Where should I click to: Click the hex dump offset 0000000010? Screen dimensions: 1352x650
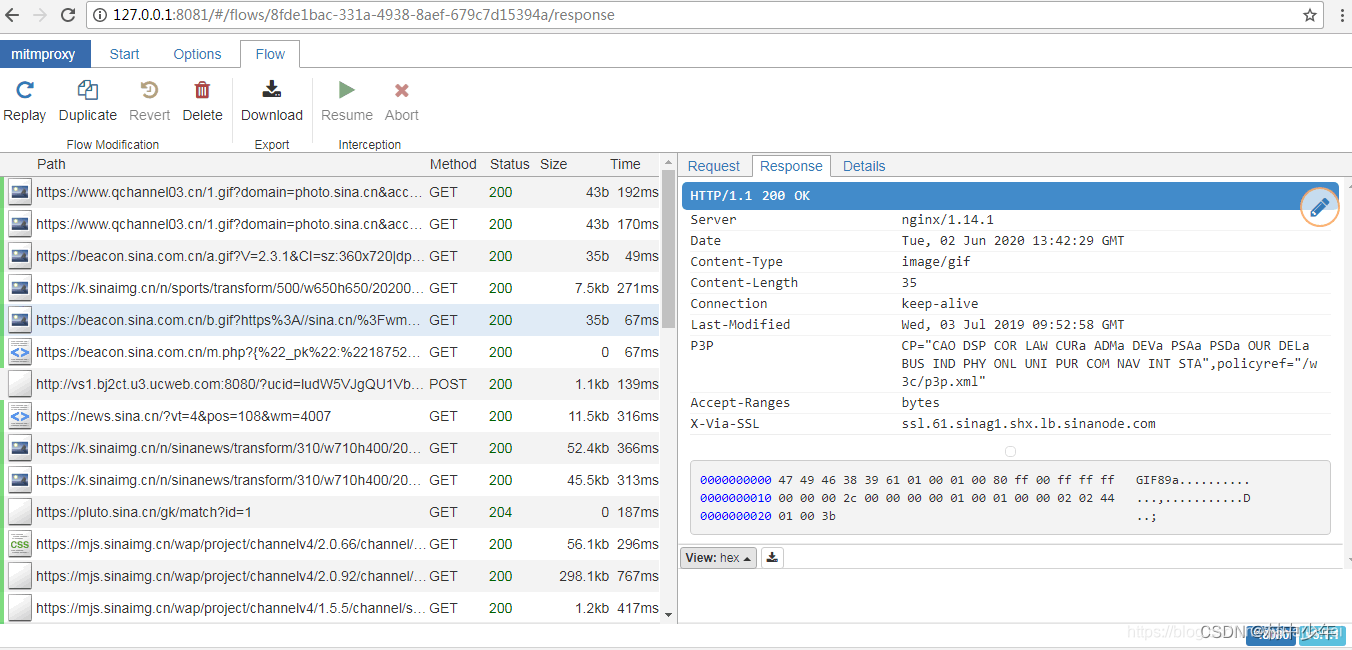point(736,498)
